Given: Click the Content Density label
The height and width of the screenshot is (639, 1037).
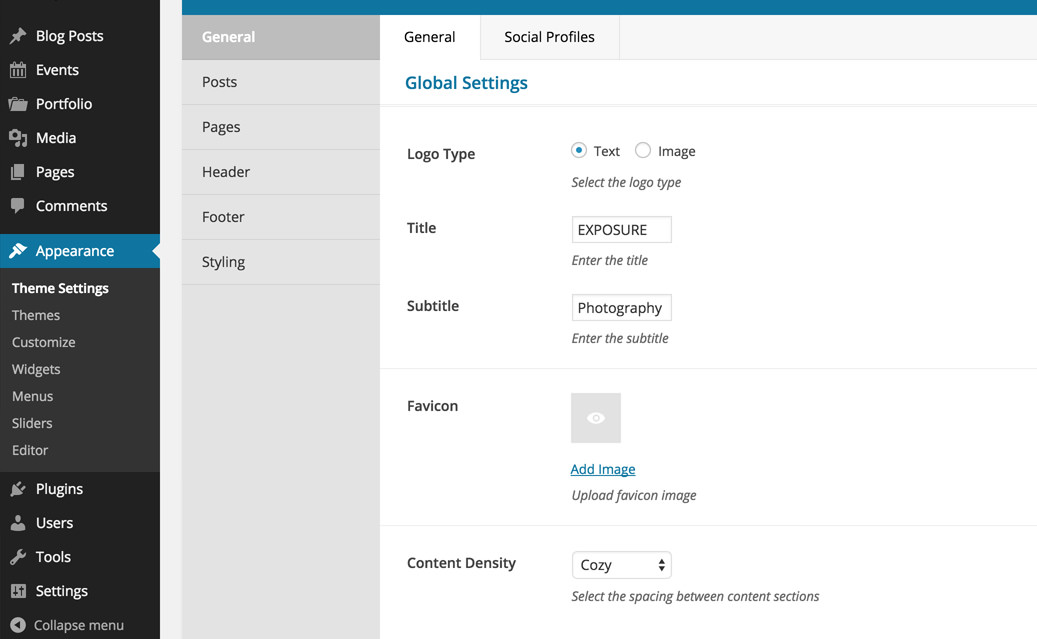Looking at the screenshot, I should [x=462, y=563].
